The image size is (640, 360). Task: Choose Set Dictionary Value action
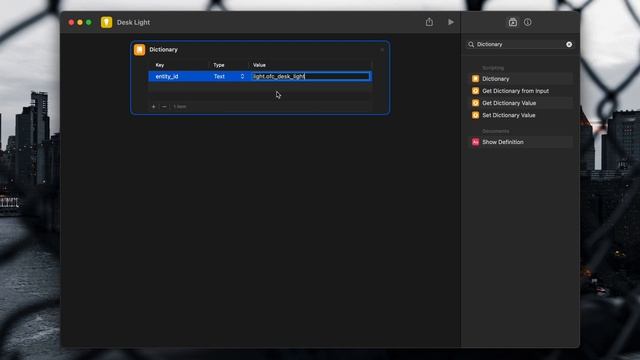pos(520,116)
